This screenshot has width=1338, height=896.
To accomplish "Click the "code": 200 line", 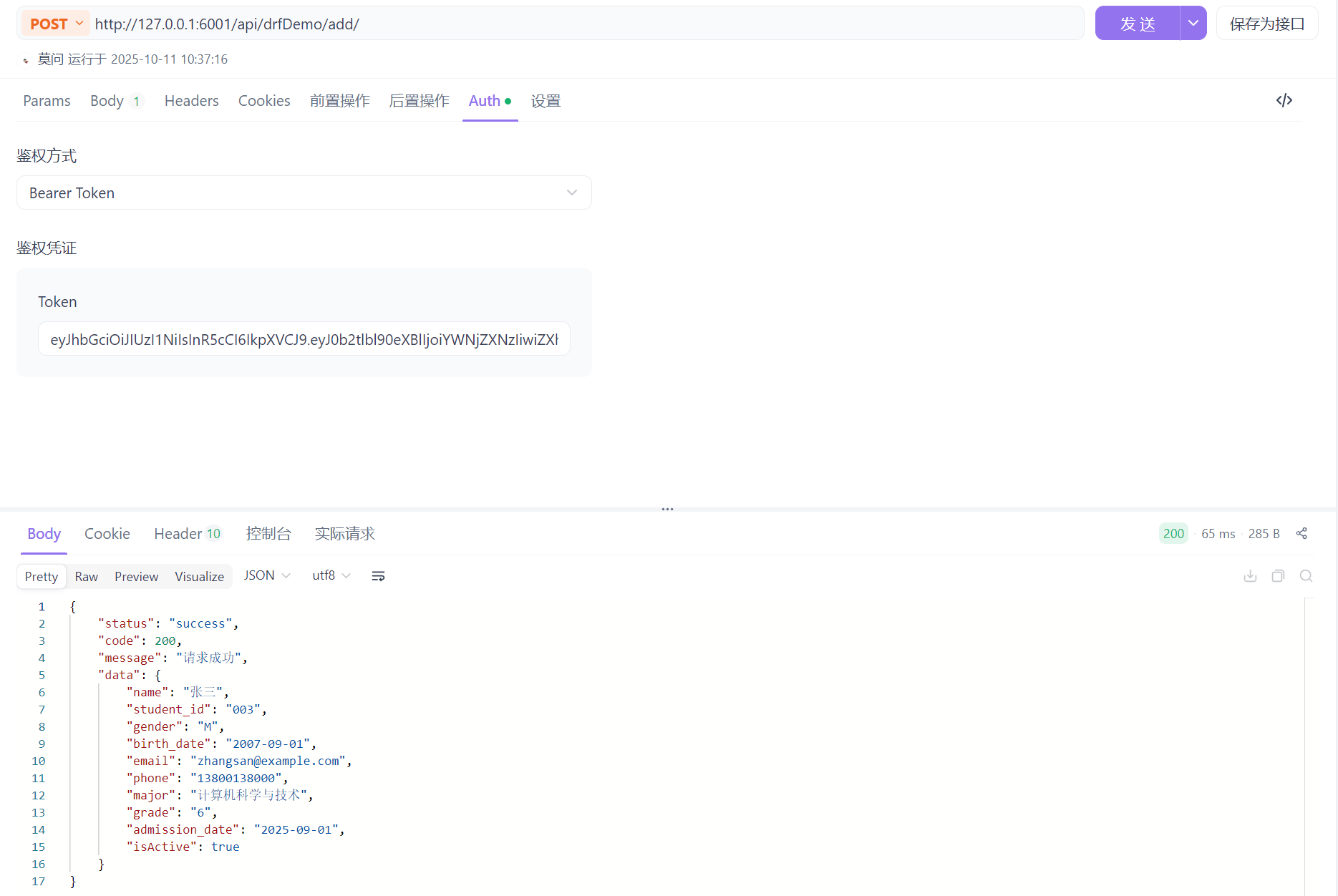I will pyautogui.click(x=140, y=641).
